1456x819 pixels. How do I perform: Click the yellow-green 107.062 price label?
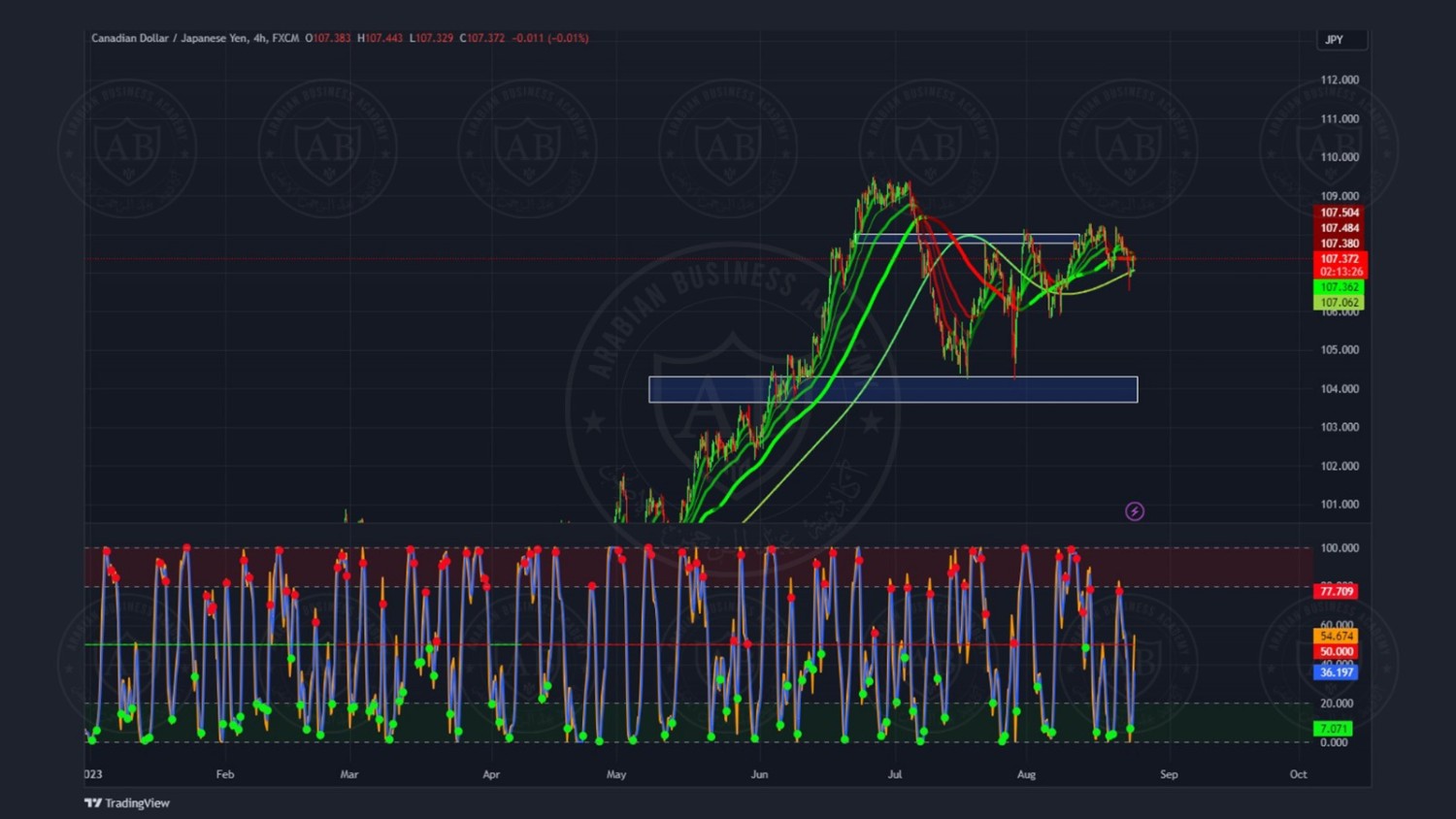1340,303
